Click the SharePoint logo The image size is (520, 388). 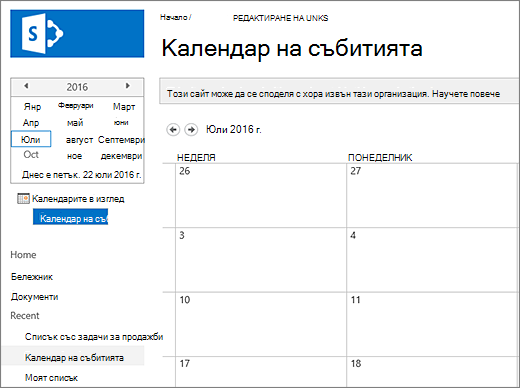point(77,34)
